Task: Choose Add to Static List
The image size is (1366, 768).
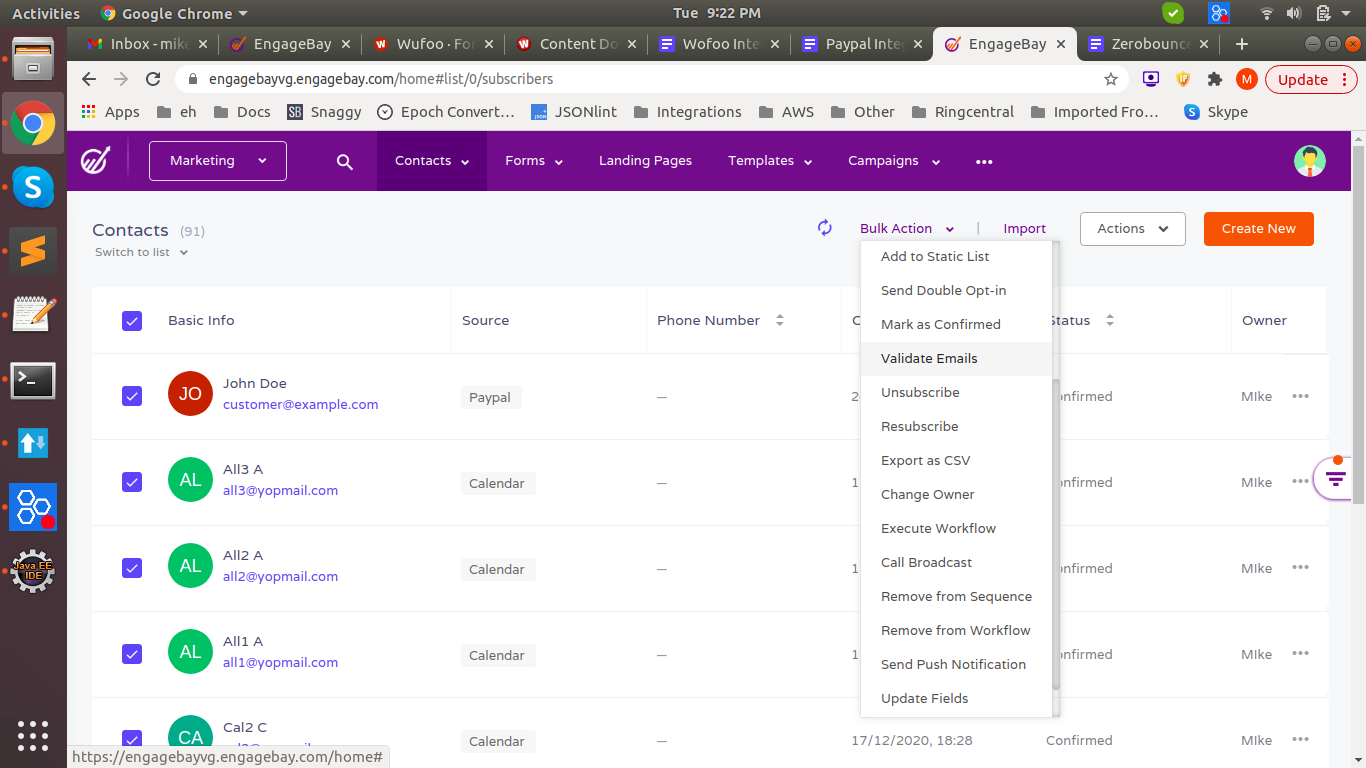Action: (x=956, y=257)
